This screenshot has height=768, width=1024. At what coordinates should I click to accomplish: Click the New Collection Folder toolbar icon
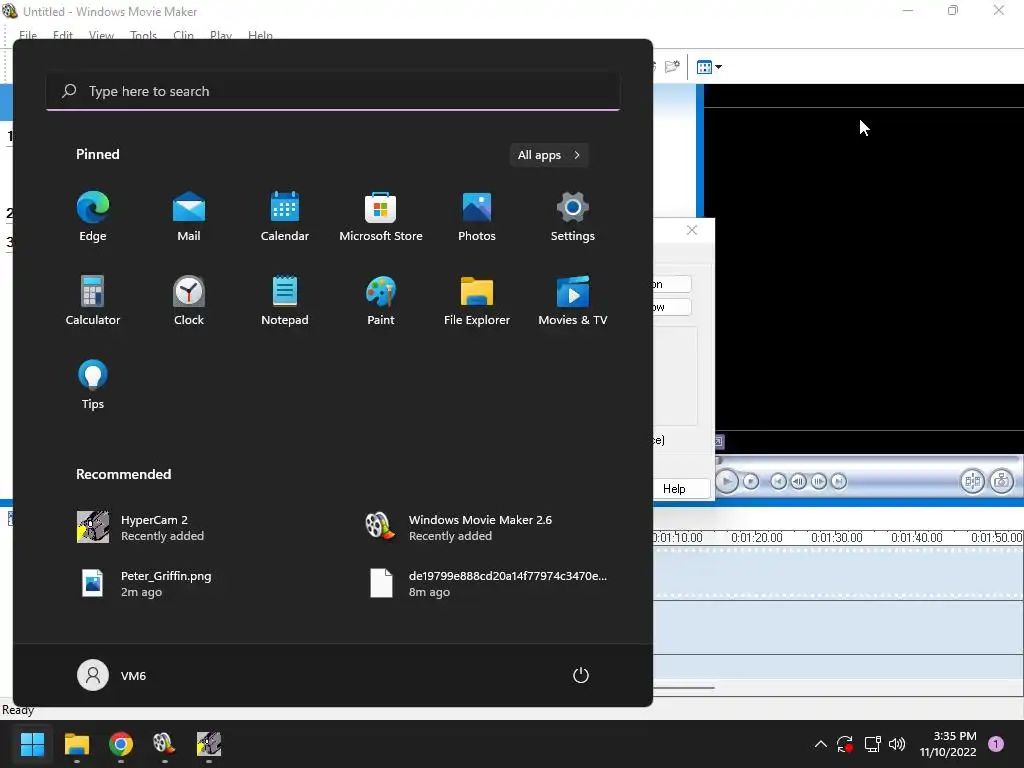672,67
